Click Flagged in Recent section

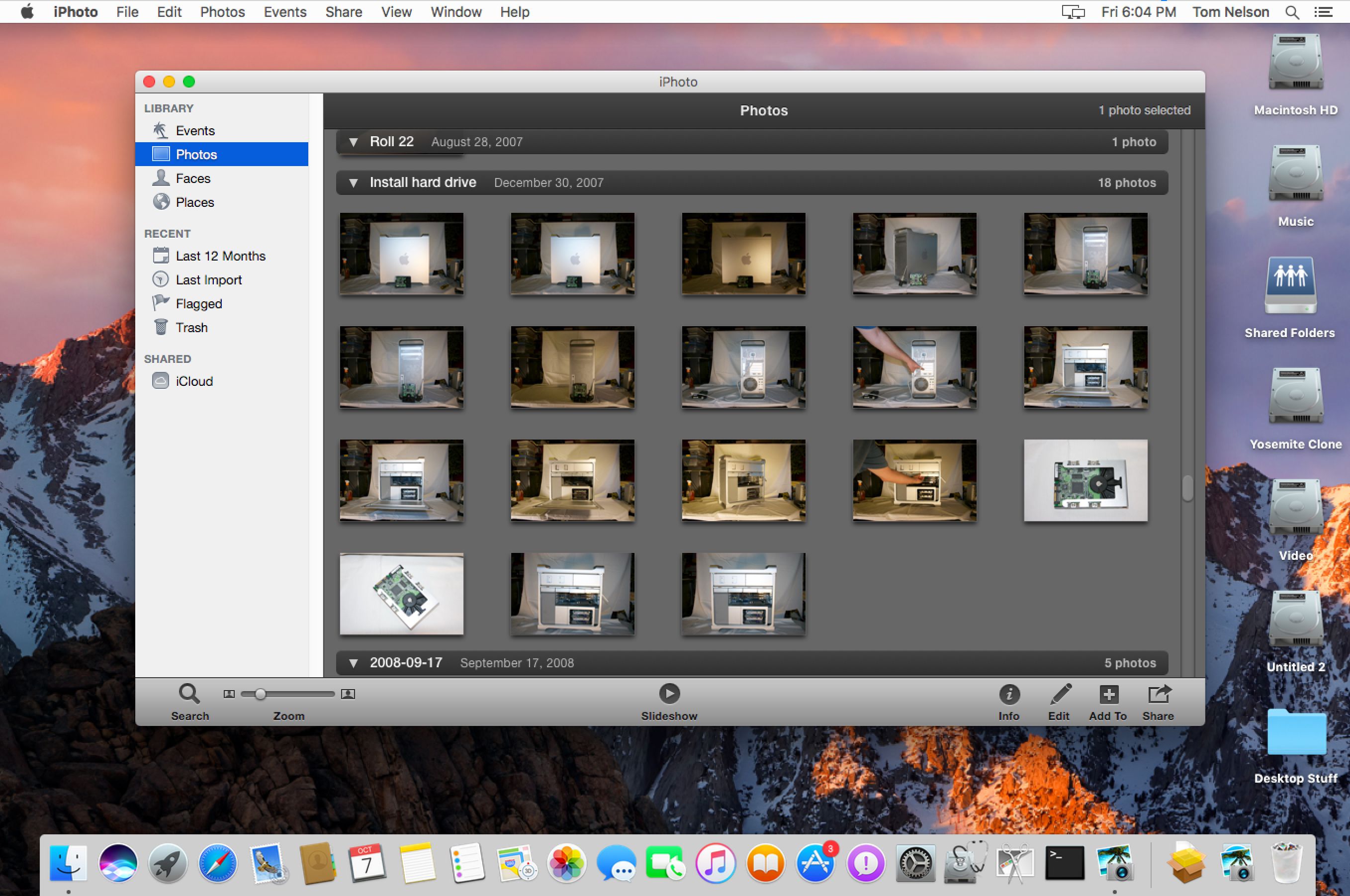click(x=198, y=304)
